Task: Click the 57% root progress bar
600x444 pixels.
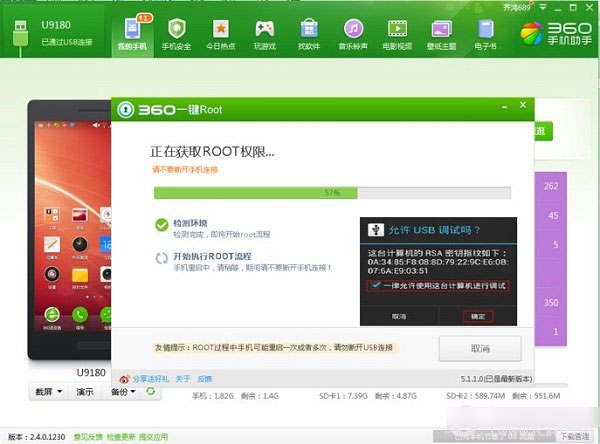Action: tap(332, 193)
